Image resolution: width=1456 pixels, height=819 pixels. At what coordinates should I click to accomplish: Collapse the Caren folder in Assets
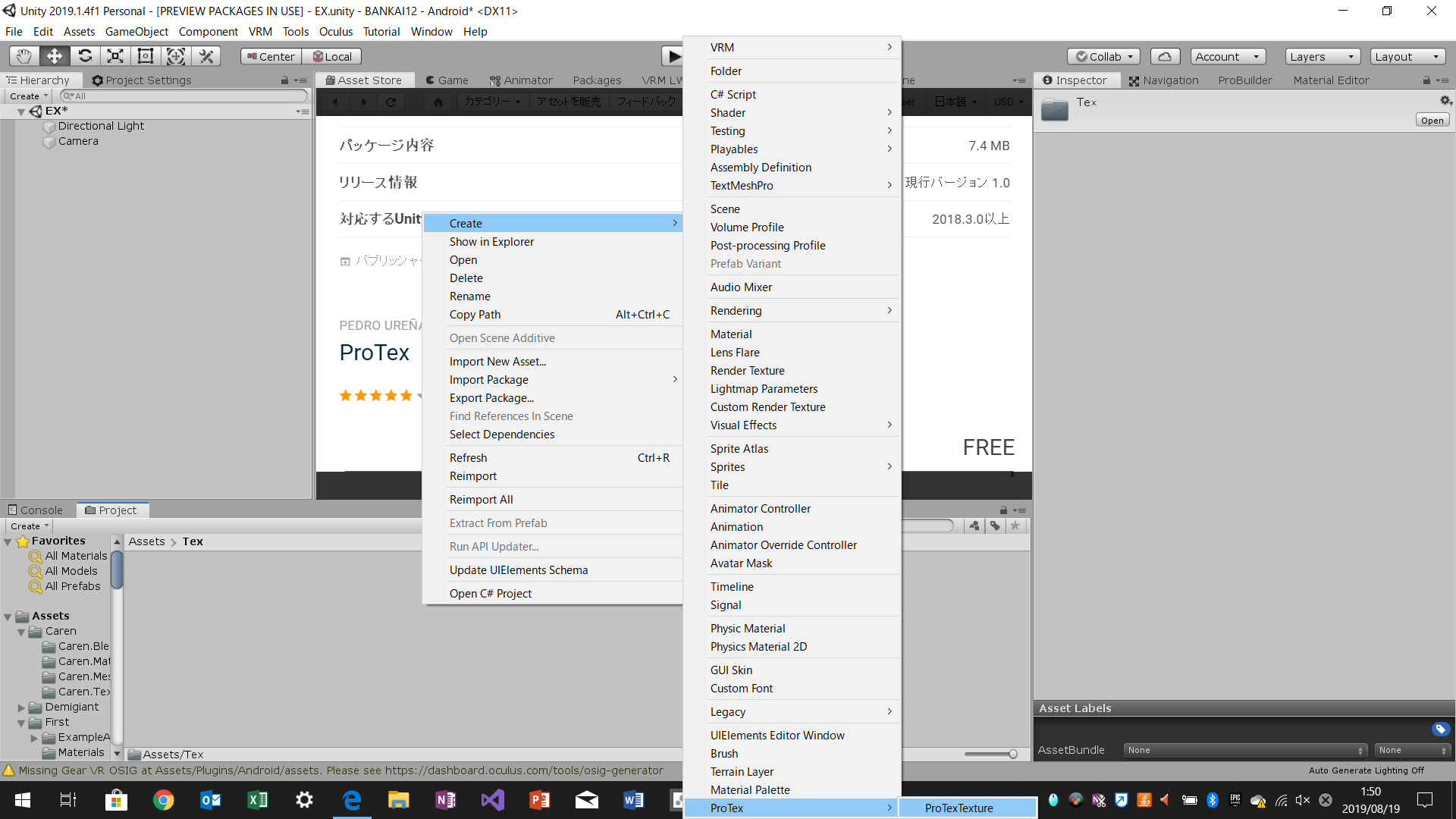(x=21, y=632)
